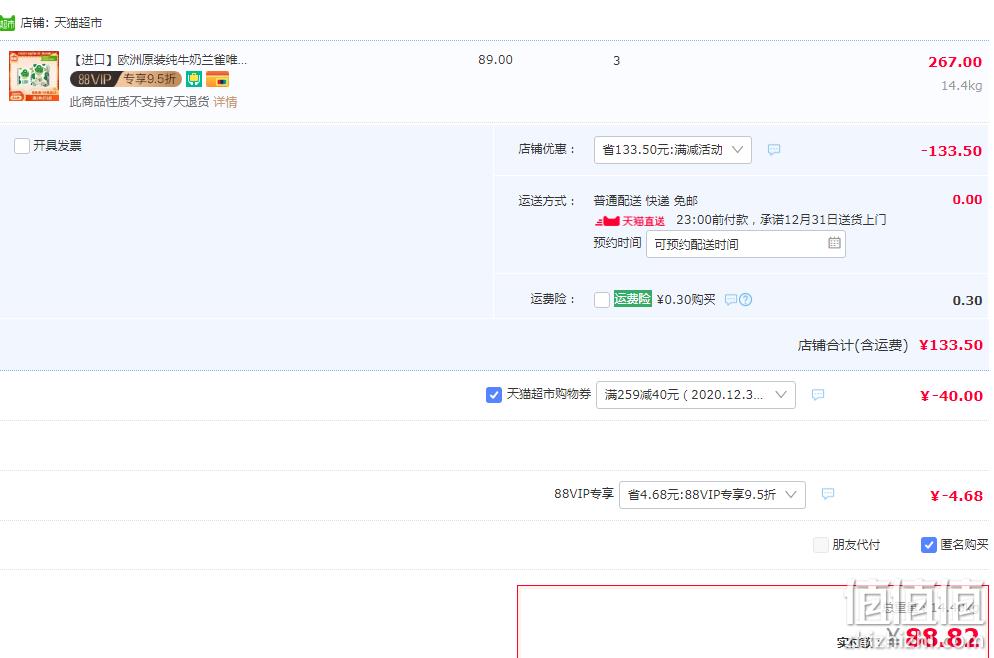The image size is (994, 658).
Task: Click the 88VIP 专享9.5折 badge
Action: (126, 79)
